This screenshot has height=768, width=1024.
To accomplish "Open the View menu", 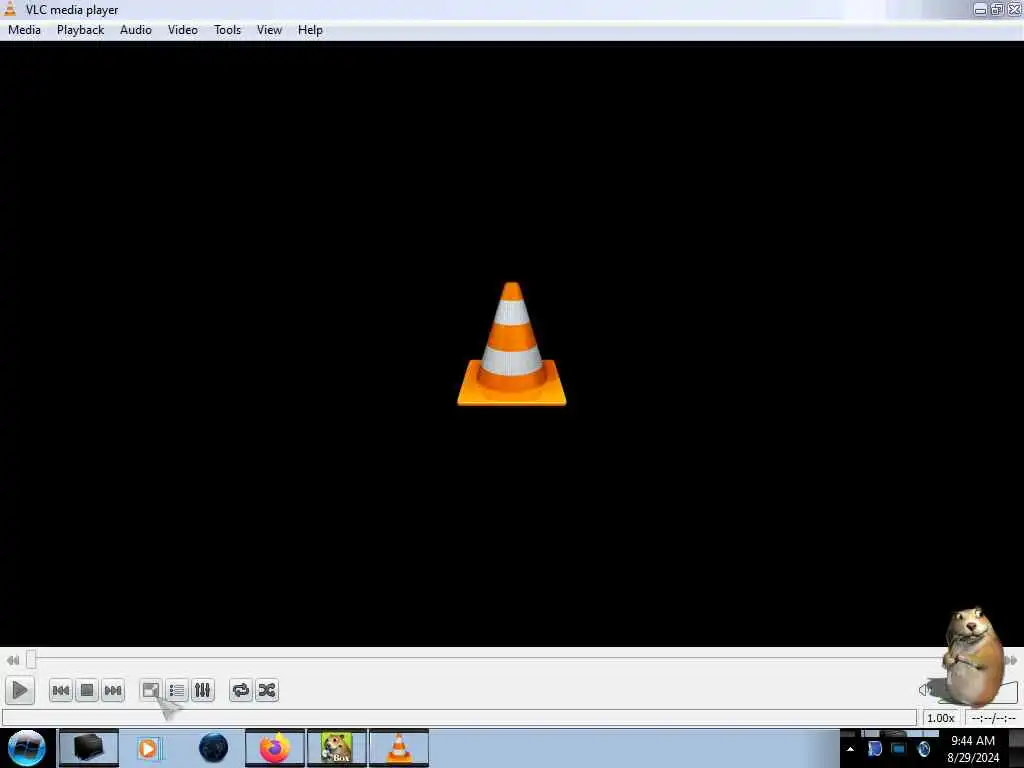I will coord(269,30).
